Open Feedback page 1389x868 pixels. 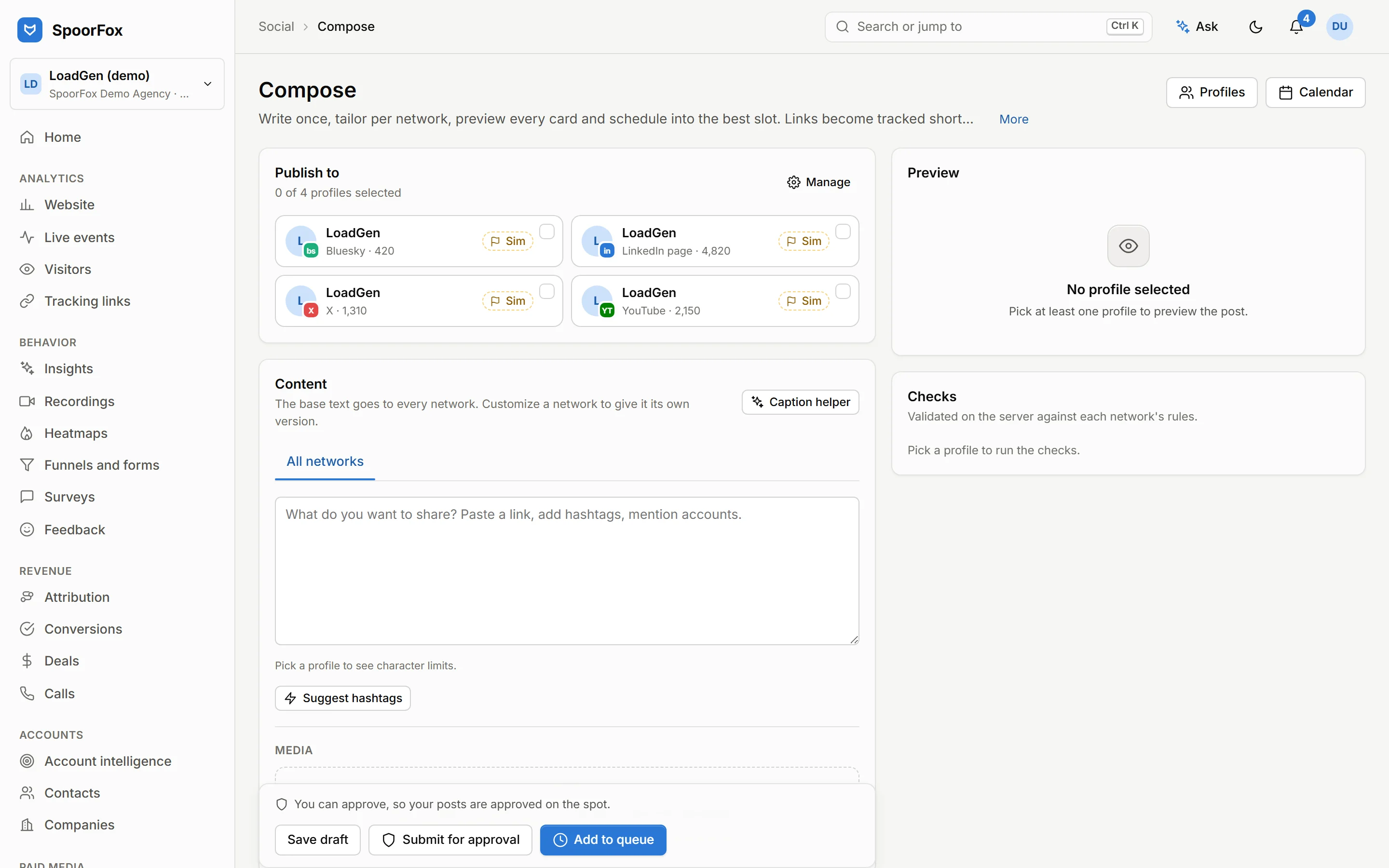tap(117, 529)
